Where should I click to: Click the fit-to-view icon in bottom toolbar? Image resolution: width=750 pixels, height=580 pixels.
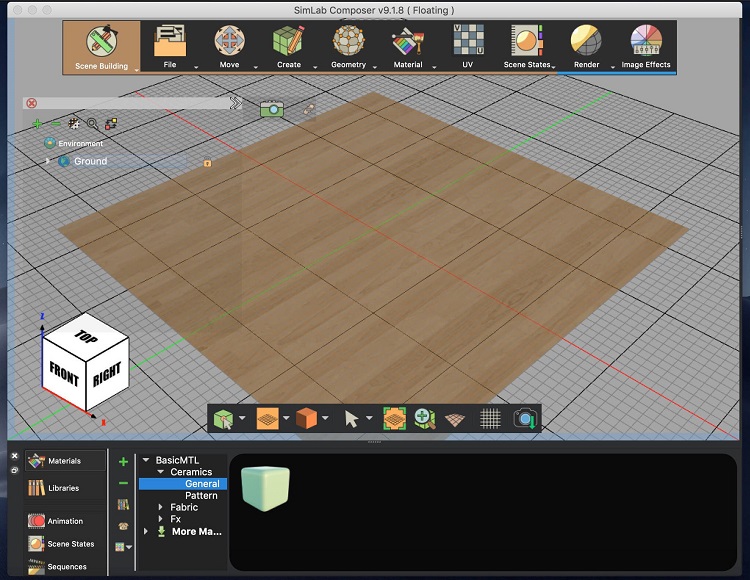coord(393,419)
